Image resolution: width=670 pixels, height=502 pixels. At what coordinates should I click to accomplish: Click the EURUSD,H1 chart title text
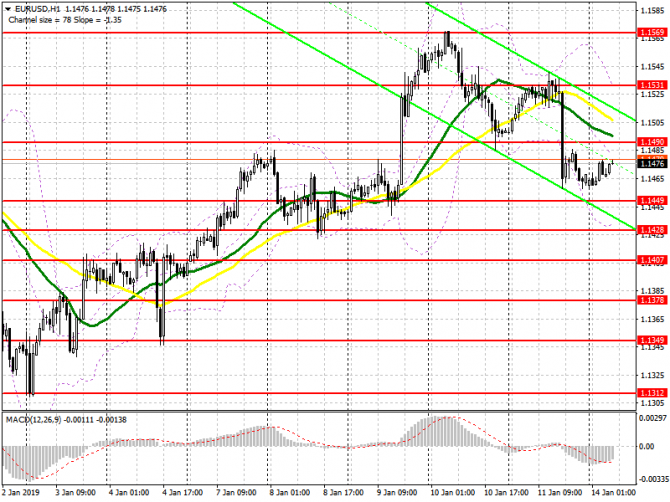tap(39, 9)
